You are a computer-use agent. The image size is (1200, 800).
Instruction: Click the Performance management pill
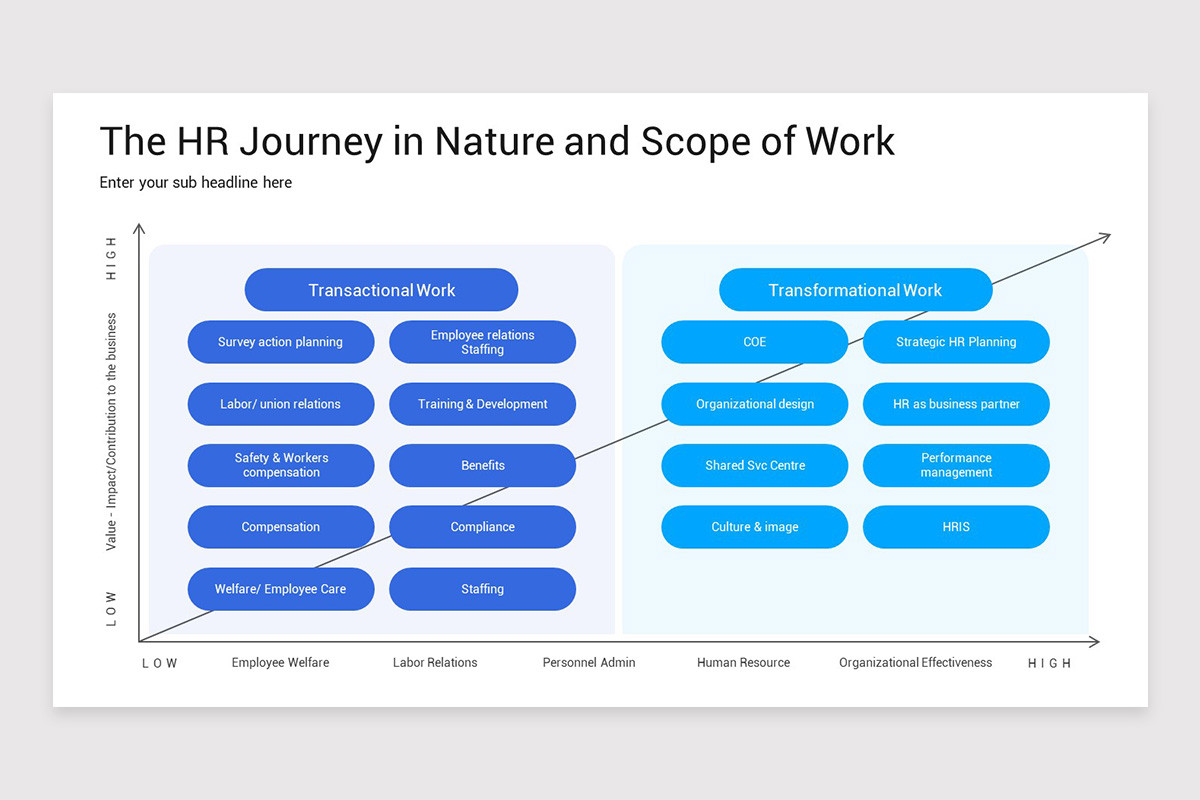[956, 465]
